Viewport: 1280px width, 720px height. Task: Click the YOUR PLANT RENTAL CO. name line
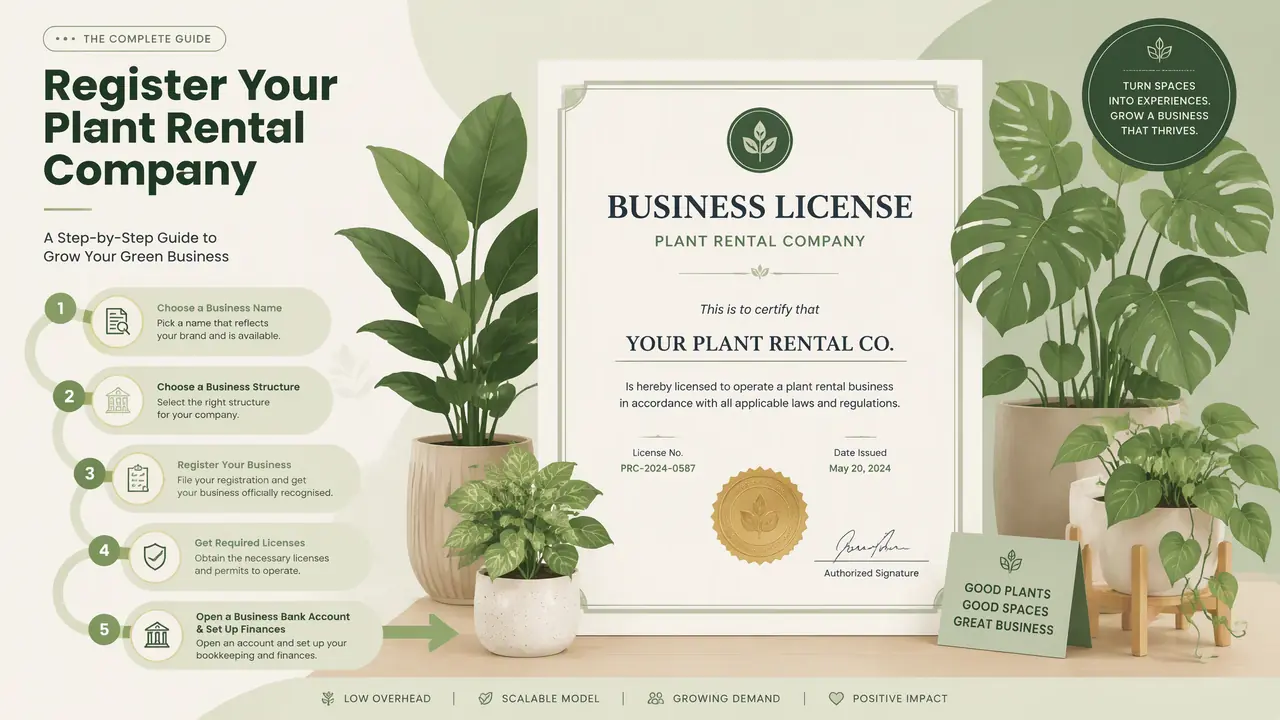coord(760,344)
